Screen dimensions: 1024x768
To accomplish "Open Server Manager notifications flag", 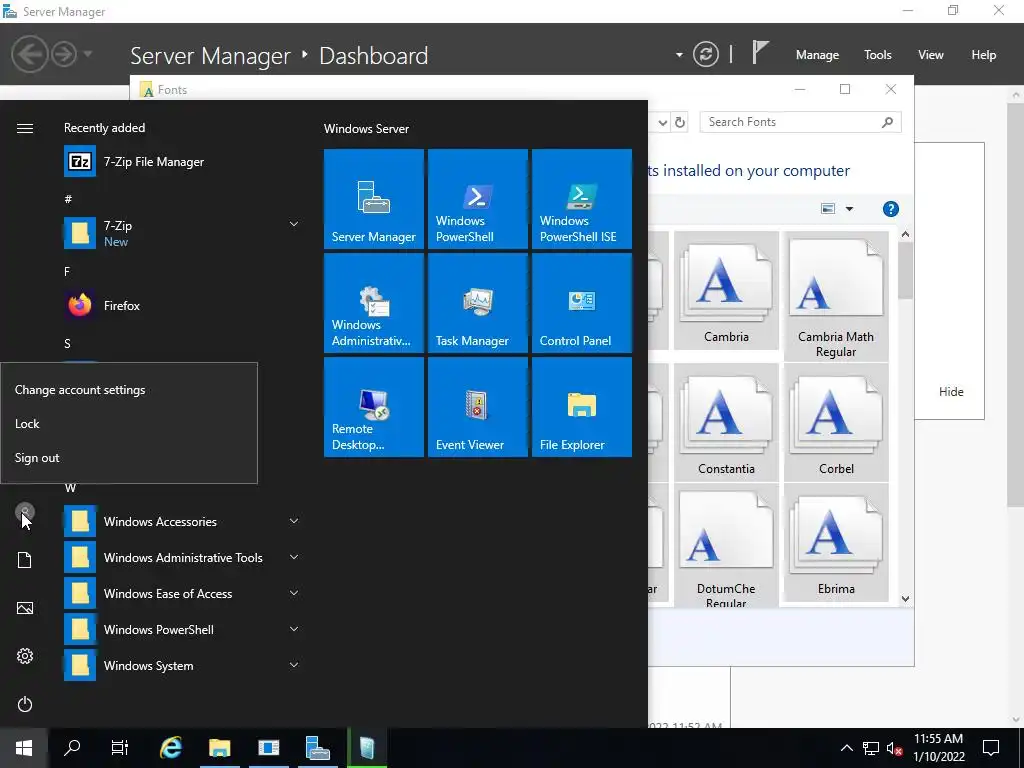I will tap(760, 52).
